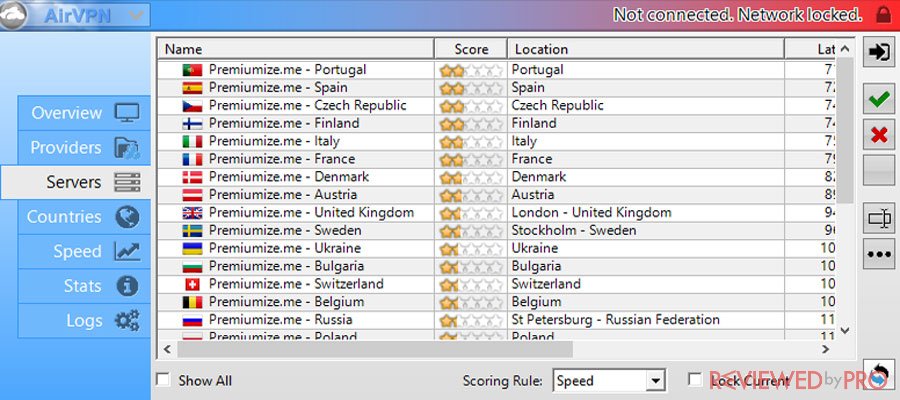Click the horizontal scrollbar thumb

(375, 349)
